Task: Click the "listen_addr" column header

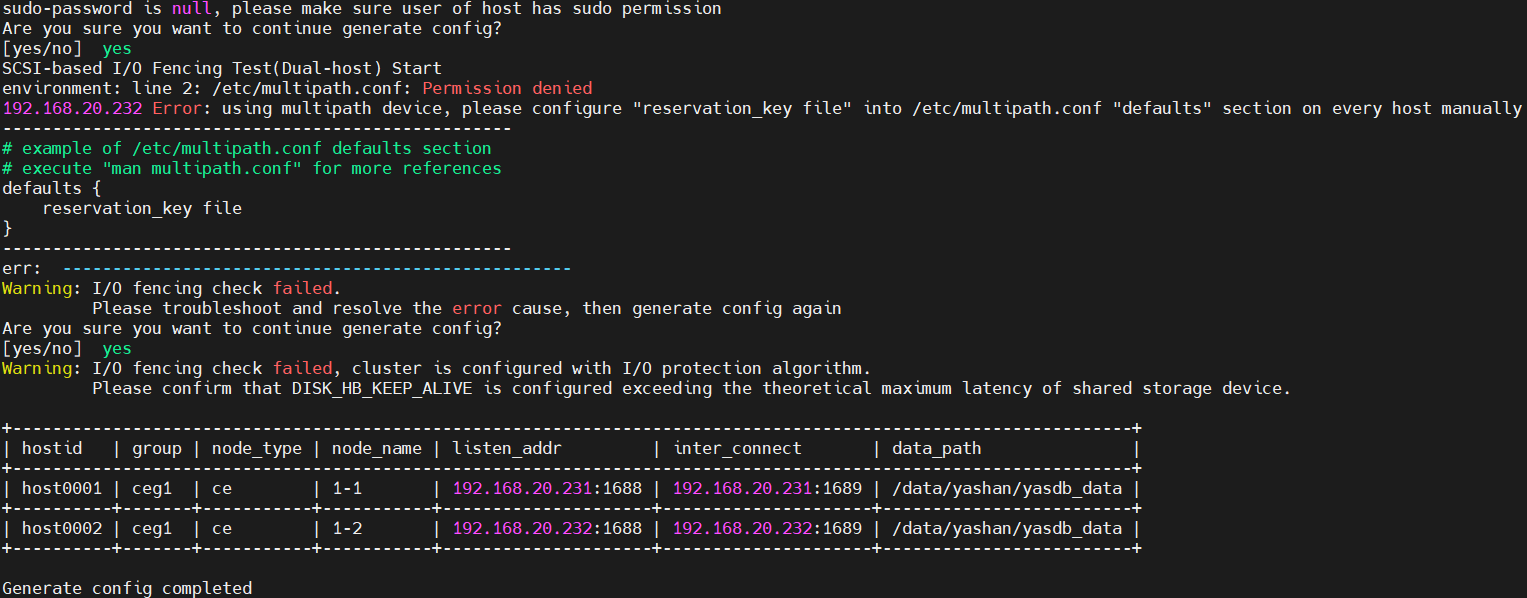Action: click(507, 448)
